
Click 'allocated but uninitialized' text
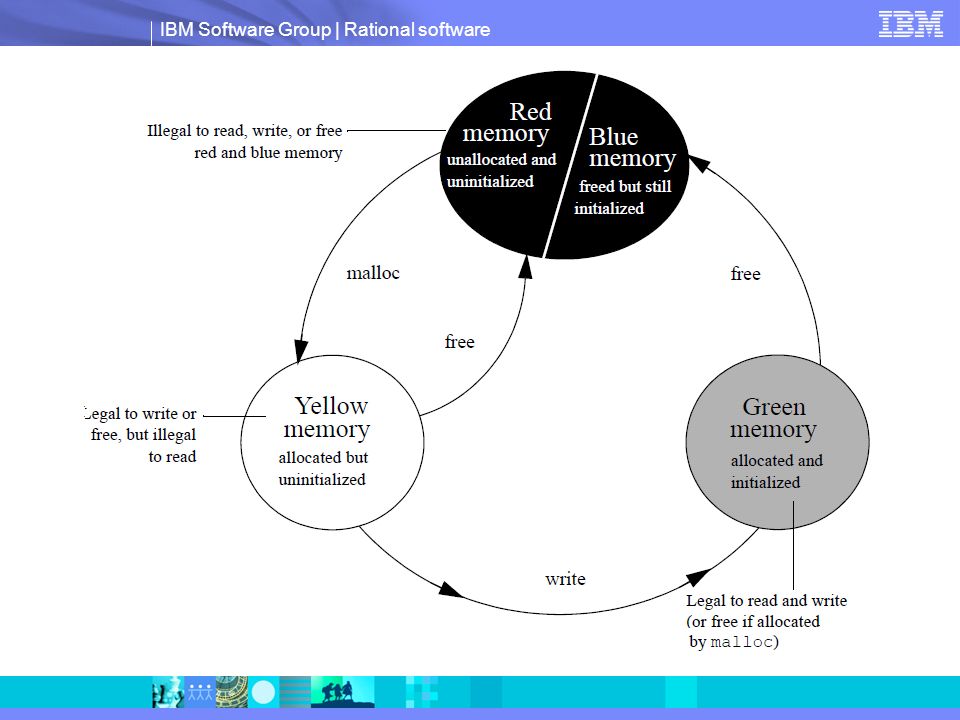(x=323, y=468)
